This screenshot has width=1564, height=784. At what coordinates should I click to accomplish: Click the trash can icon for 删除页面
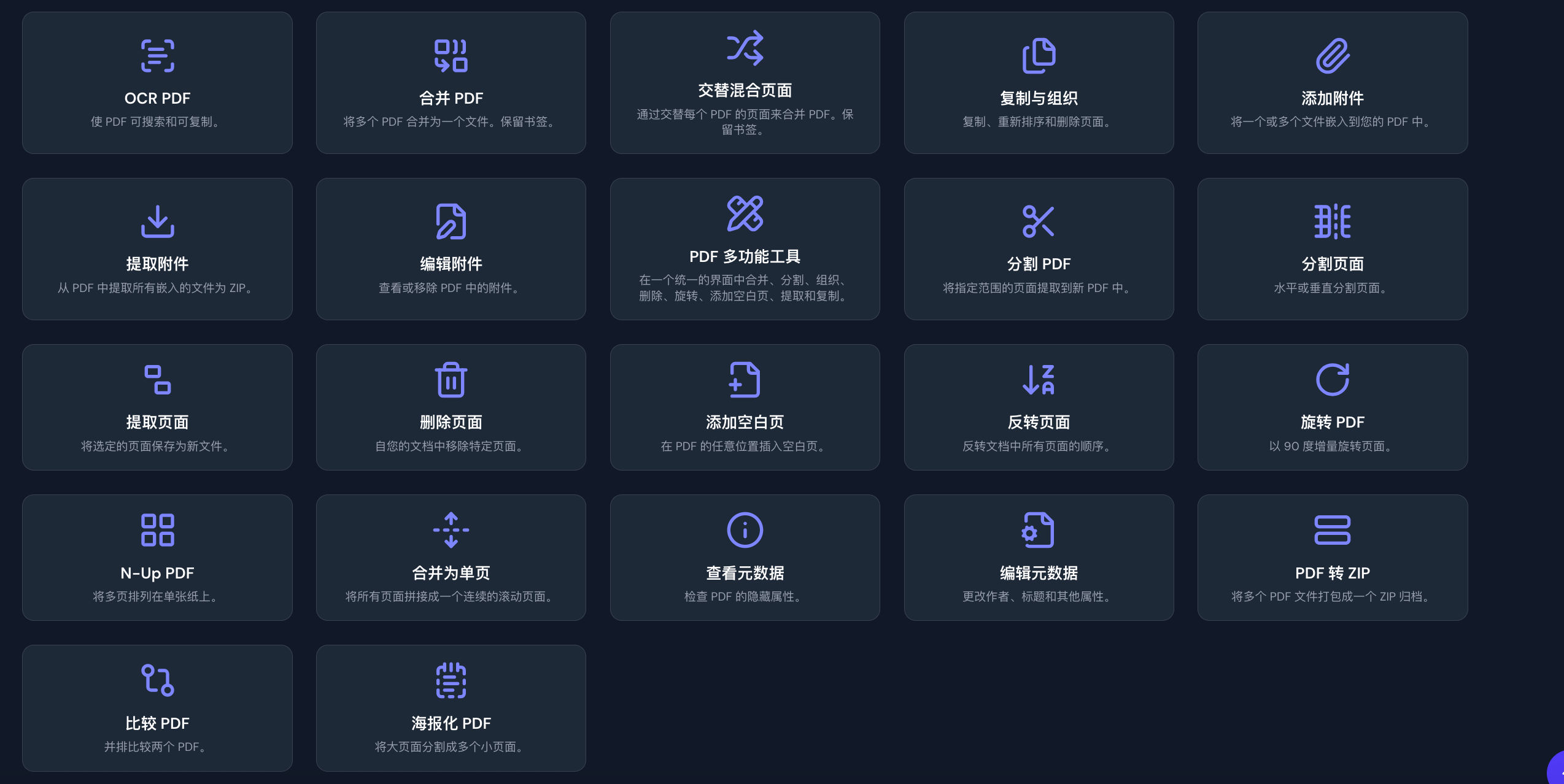coord(451,380)
